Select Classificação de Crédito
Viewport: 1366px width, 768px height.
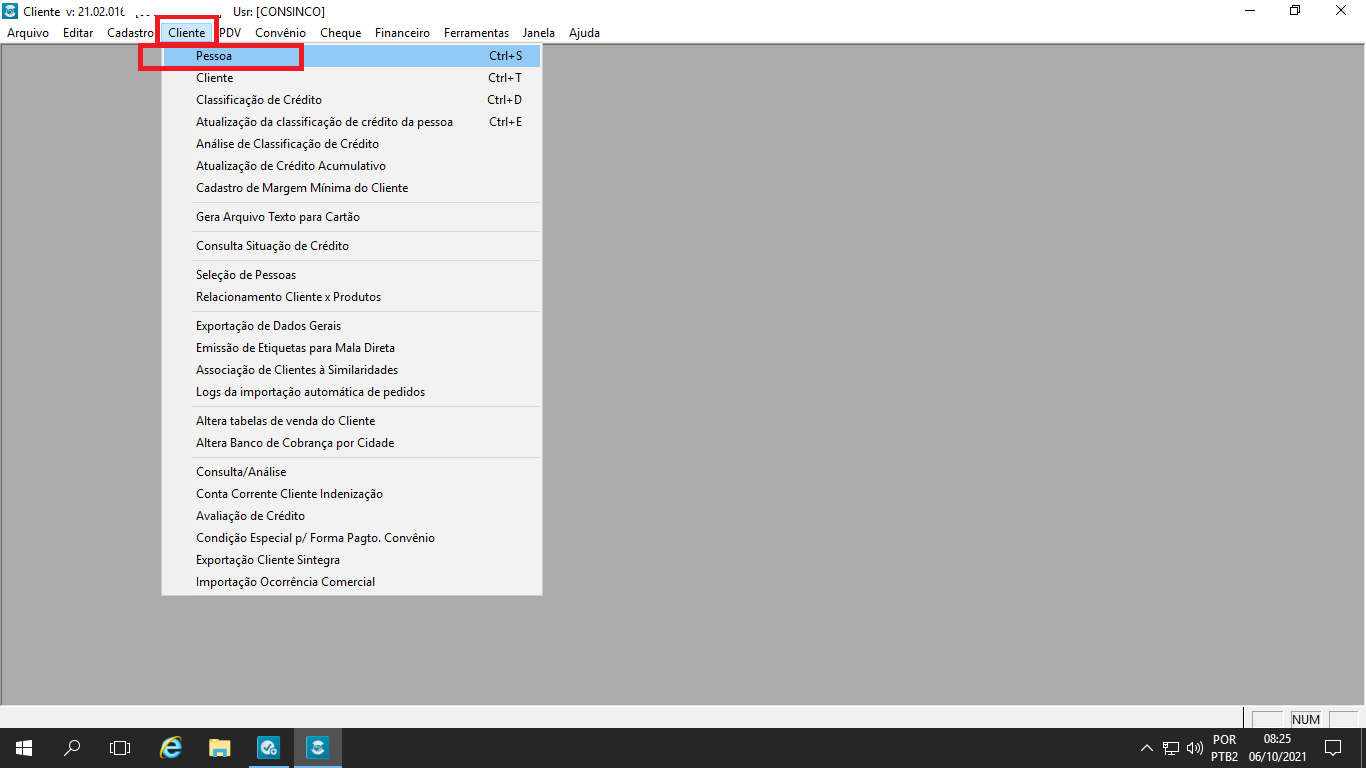click(x=352, y=100)
